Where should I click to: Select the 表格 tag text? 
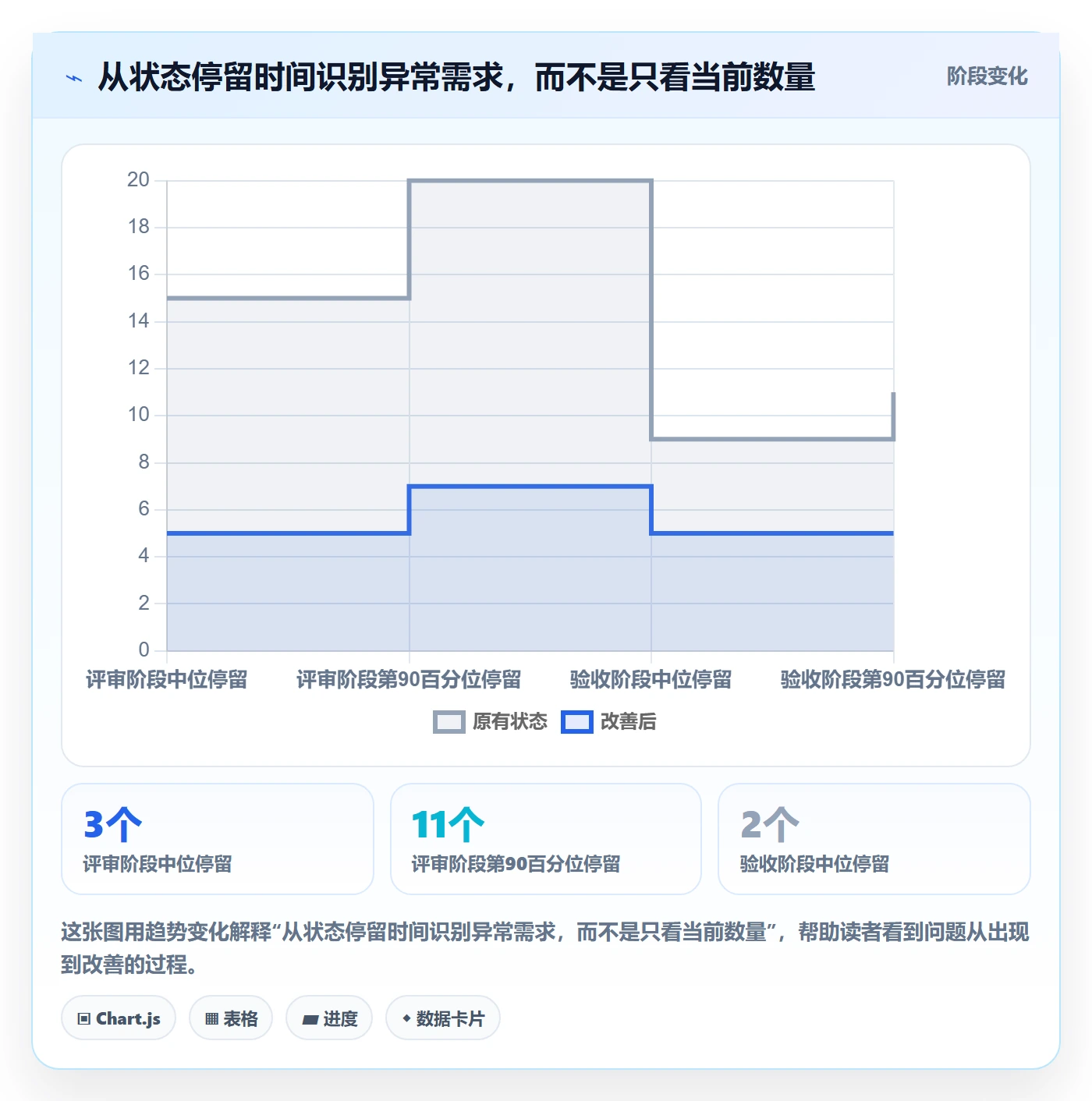(240, 1018)
